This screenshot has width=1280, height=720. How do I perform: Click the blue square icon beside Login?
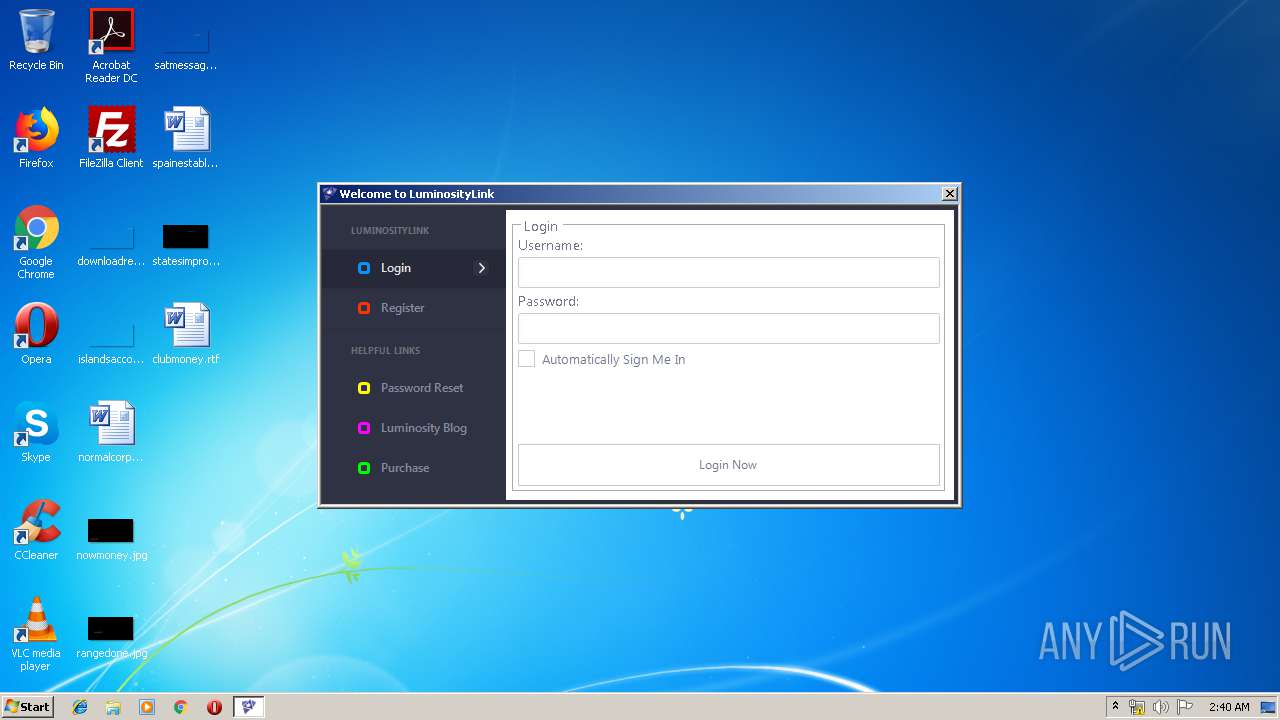tap(364, 268)
